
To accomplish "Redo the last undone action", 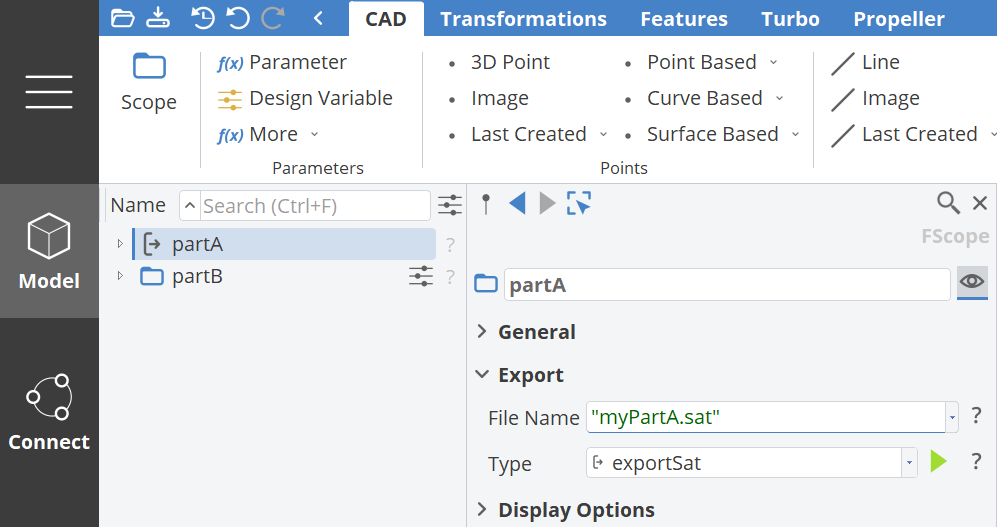I will [x=273, y=18].
